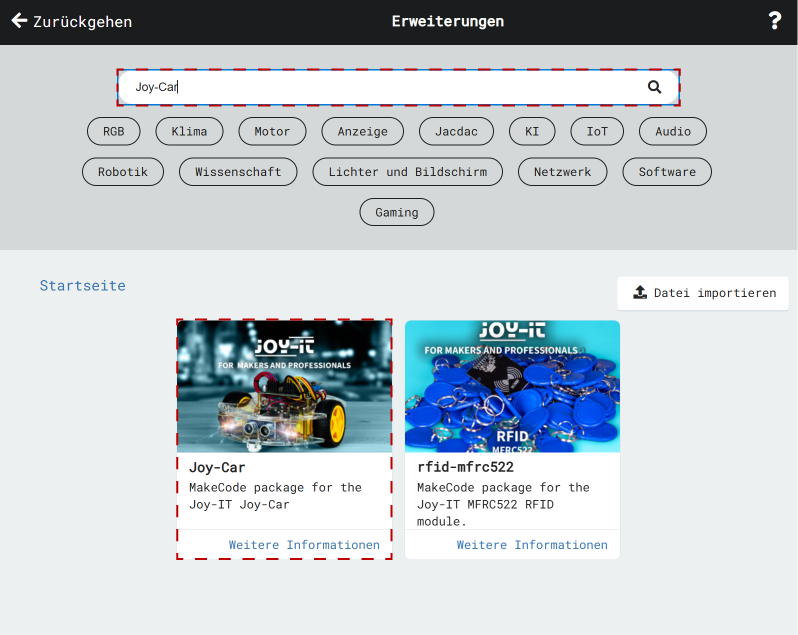
Task: Open the Startseite breadcrumb link
Action: [82, 285]
